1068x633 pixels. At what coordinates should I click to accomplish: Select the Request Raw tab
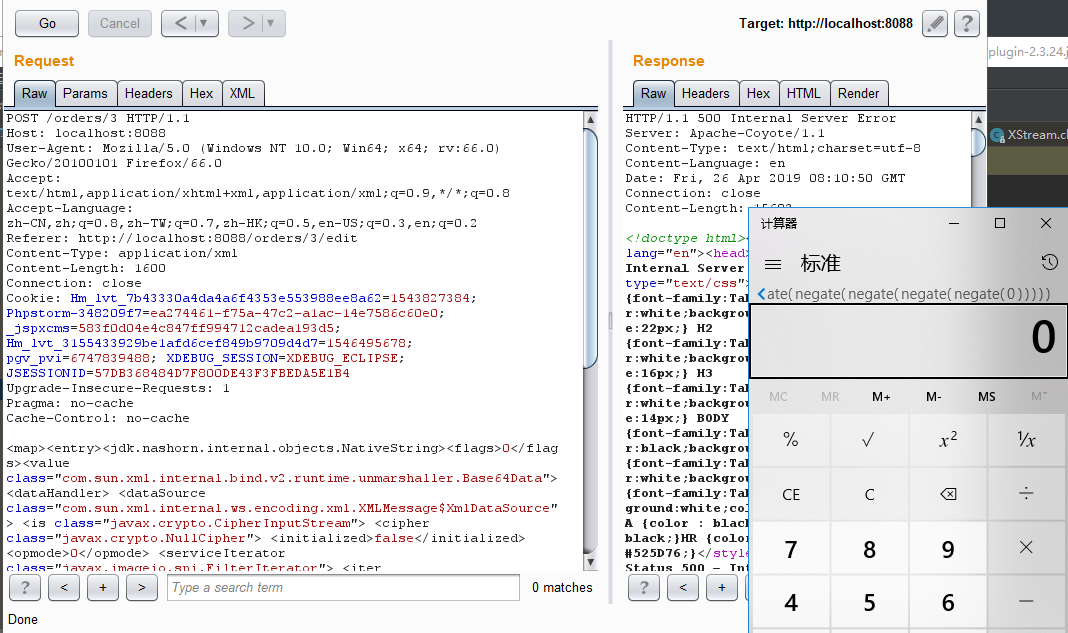34,94
